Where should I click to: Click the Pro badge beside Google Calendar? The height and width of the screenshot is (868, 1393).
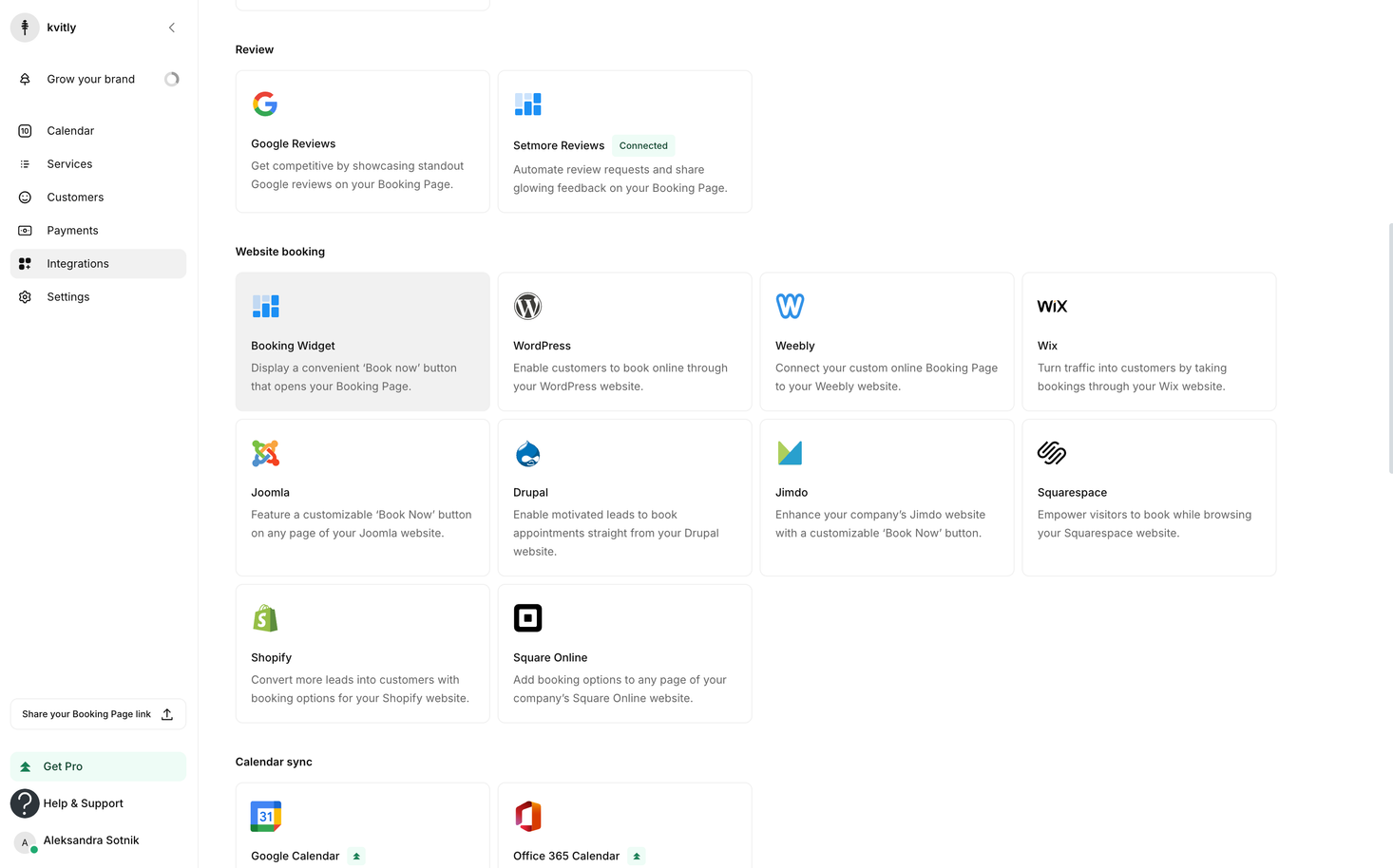pos(356,857)
